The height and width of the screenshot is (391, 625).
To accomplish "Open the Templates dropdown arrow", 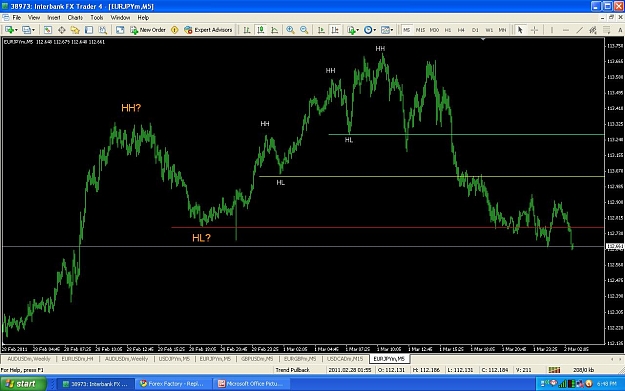I will pyautogui.click(x=392, y=30).
